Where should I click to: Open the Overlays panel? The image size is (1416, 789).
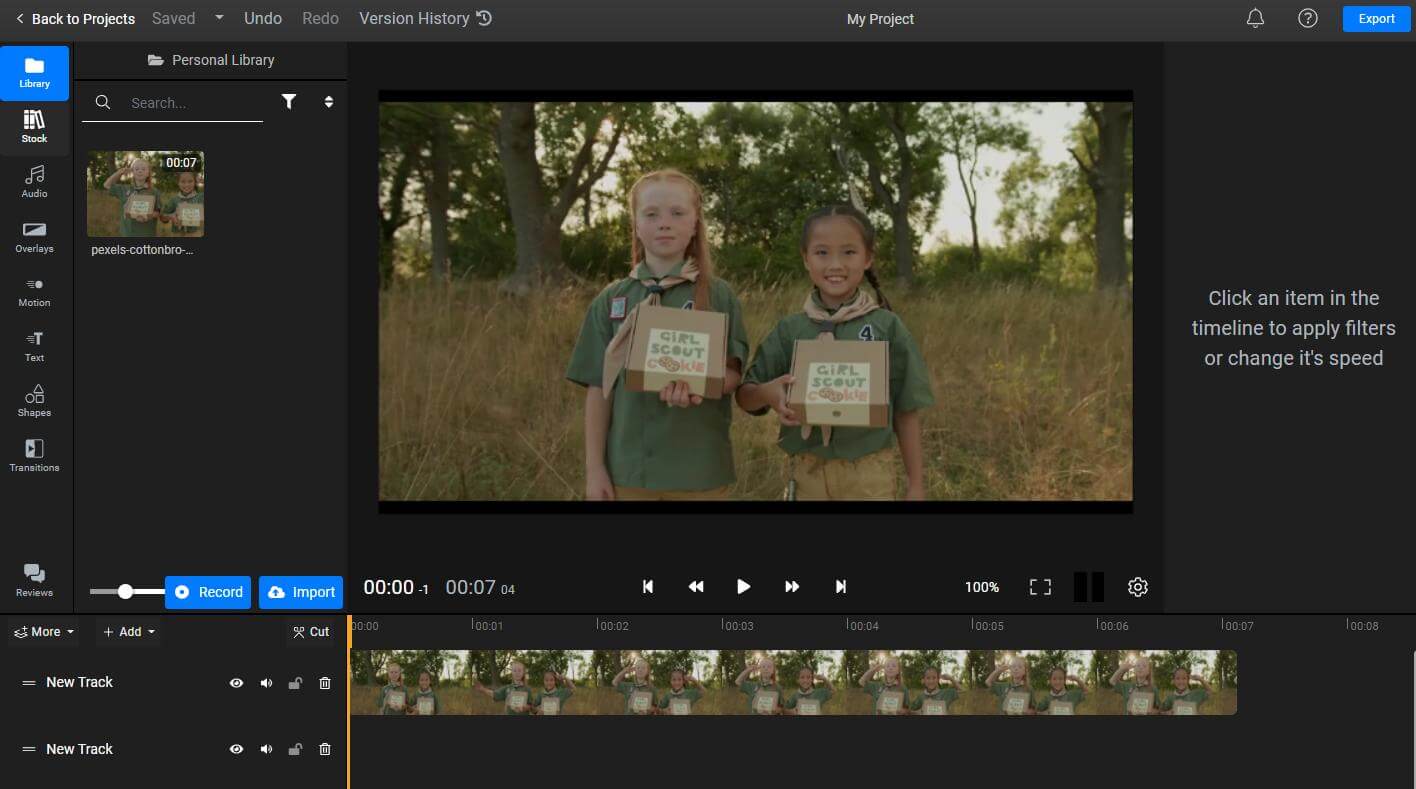(x=34, y=237)
